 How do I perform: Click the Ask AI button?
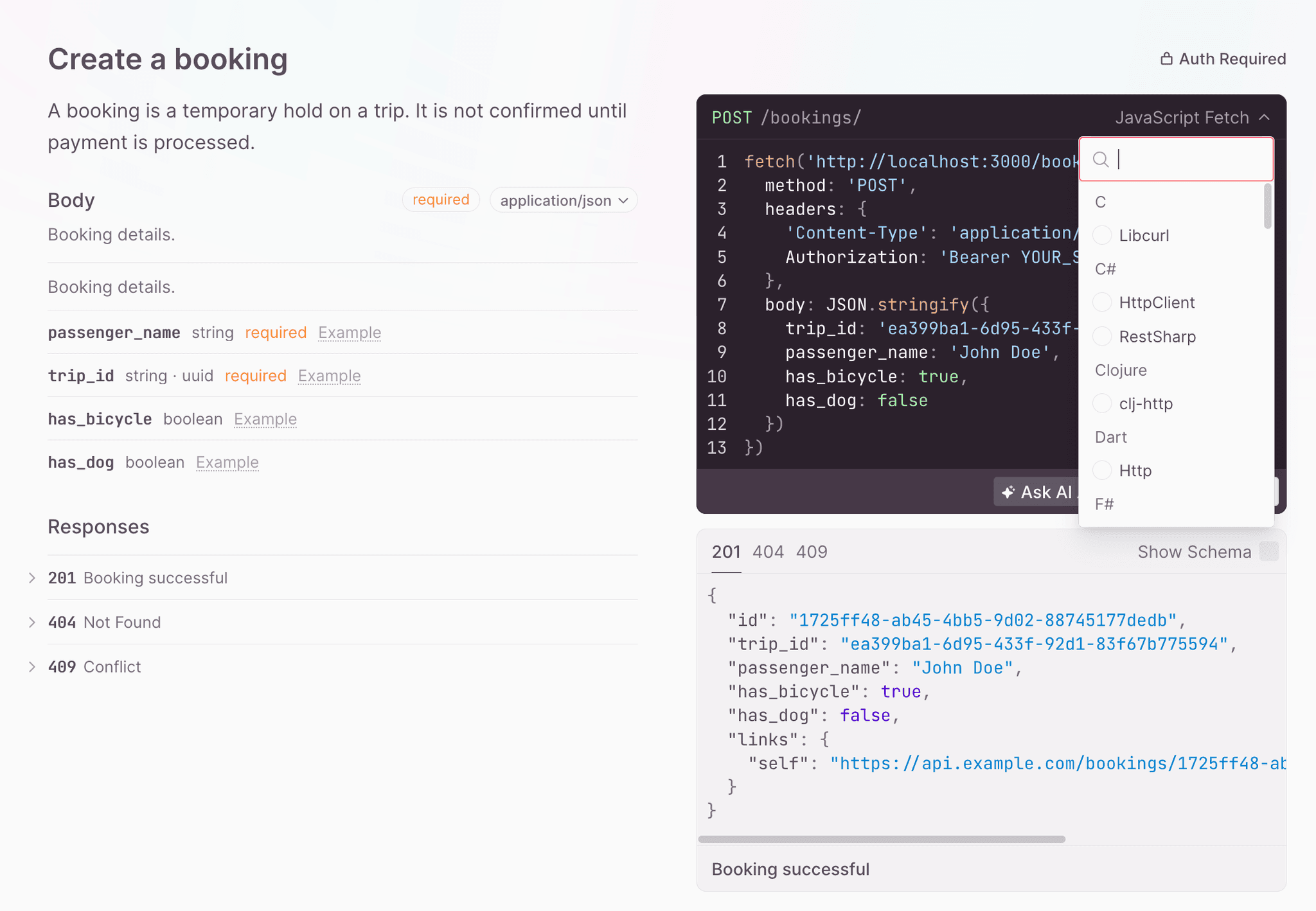point(1036,492)
